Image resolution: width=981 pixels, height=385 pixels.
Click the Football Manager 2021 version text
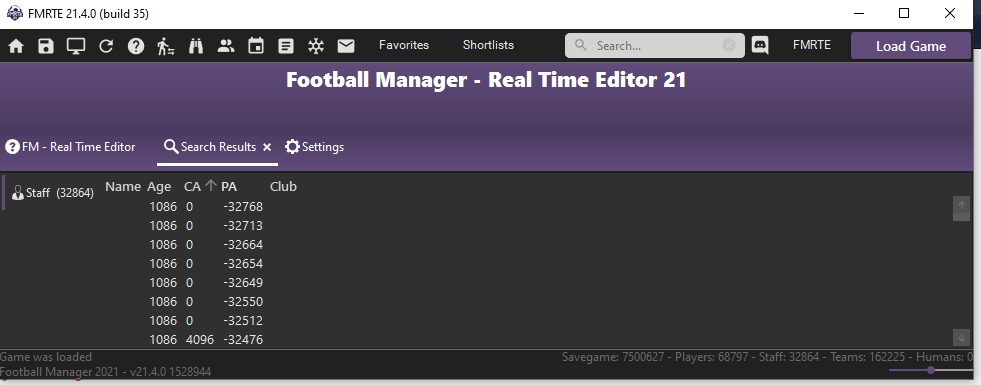(105, 372)
